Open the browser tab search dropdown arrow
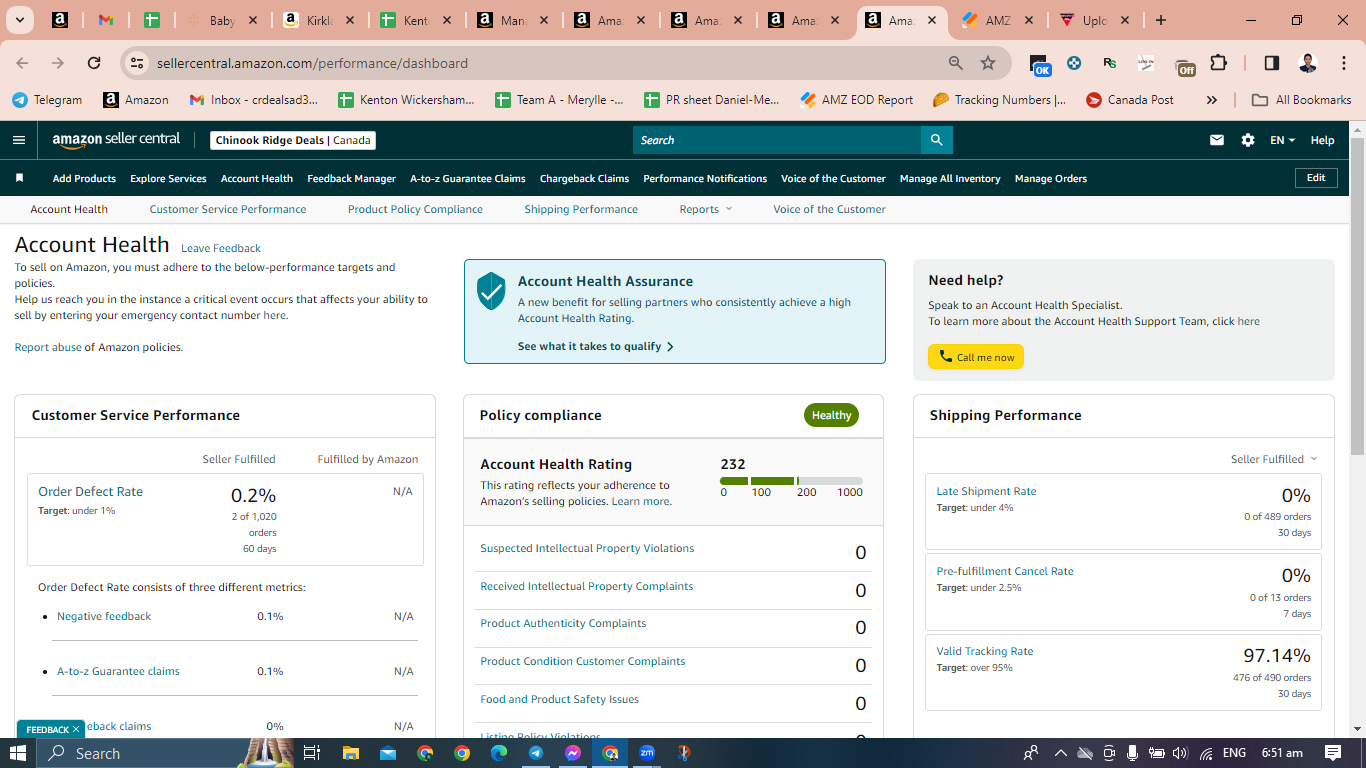1366x768 pixels. tap(21, 20)
